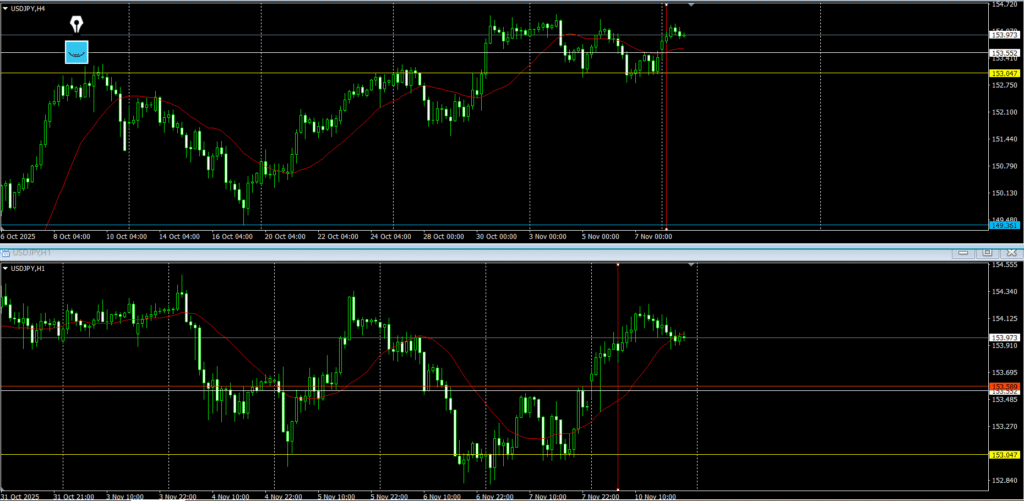Click the chart shift triangle on H4 chart
1024x501 pixels.
click(x=691, y=6)
